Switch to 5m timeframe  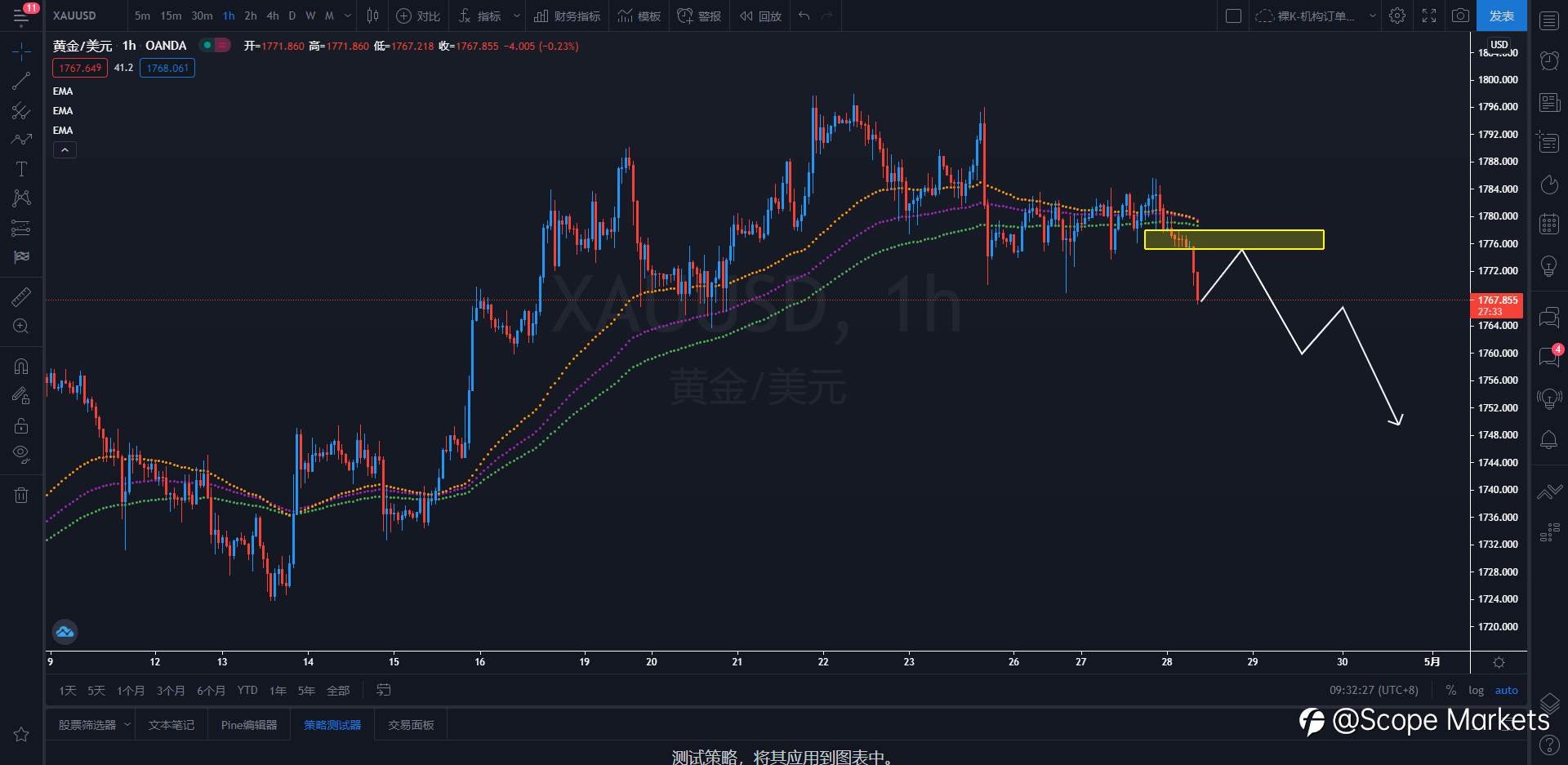142,16
